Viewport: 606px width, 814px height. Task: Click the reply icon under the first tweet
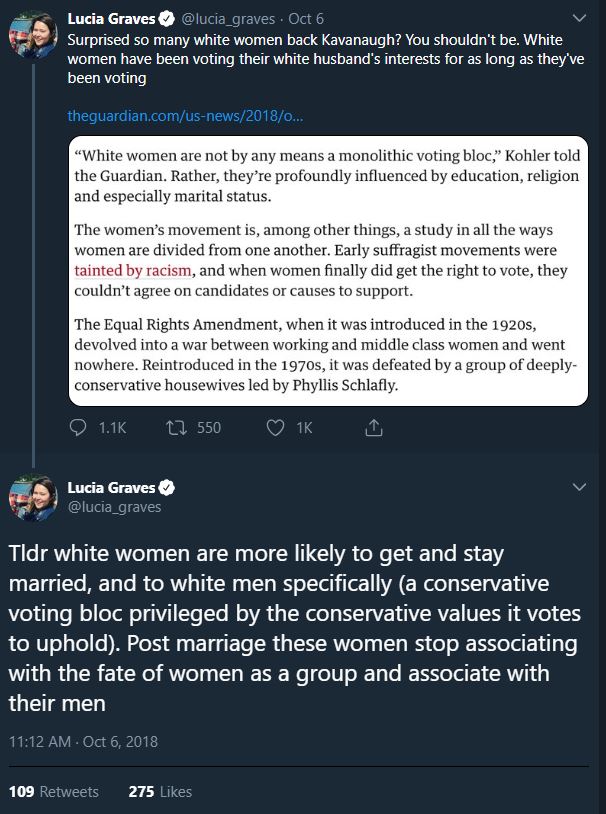[x=81, y=427]
